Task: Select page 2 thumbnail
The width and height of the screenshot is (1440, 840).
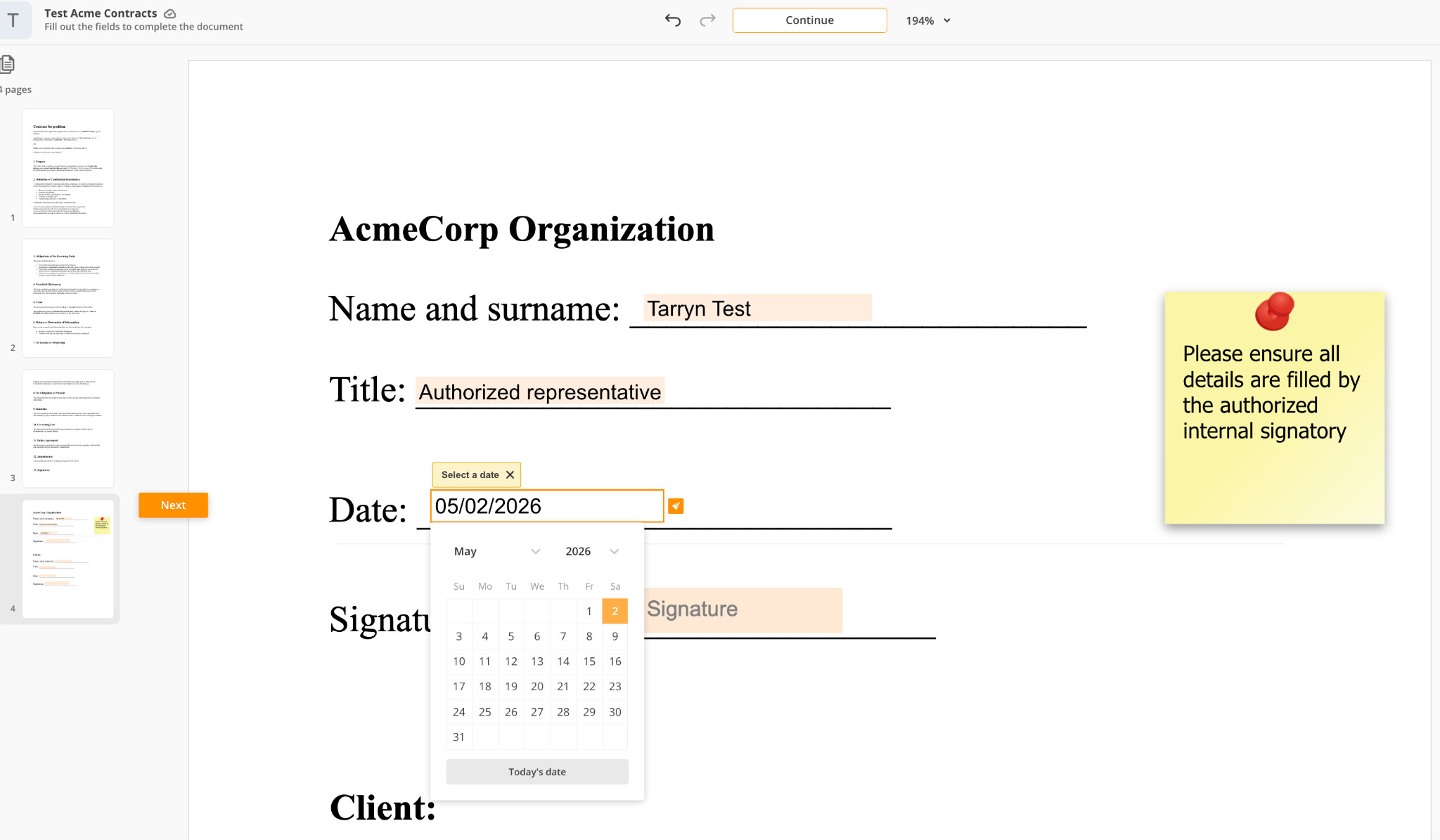Action: pos(67,298)
